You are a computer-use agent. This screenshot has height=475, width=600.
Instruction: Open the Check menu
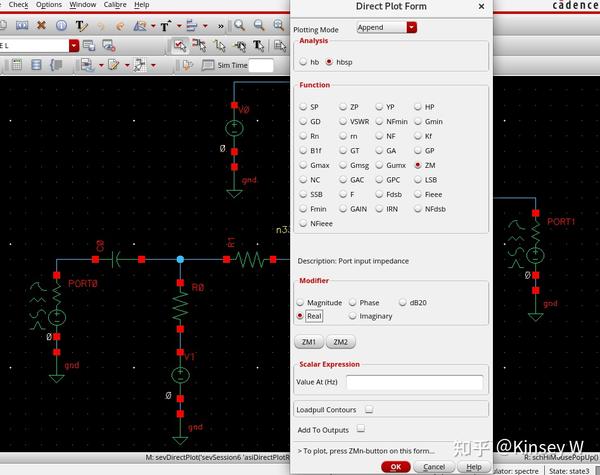18,5
